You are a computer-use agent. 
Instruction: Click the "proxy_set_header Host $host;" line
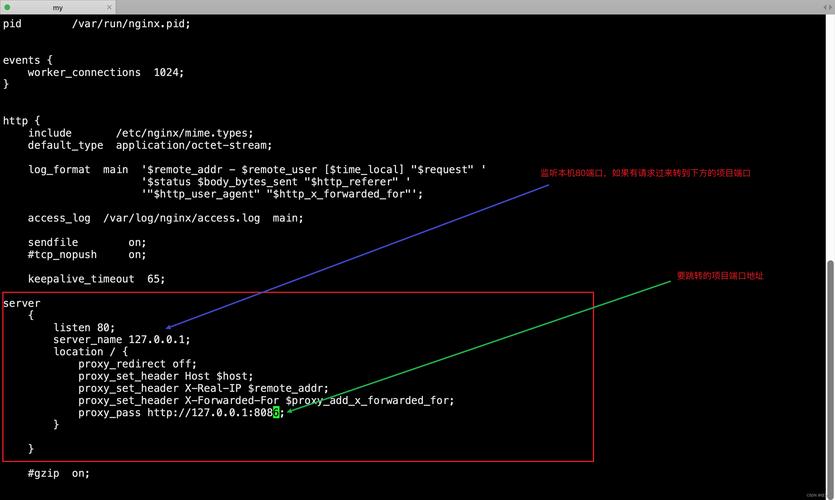click(x=166, y=376)
